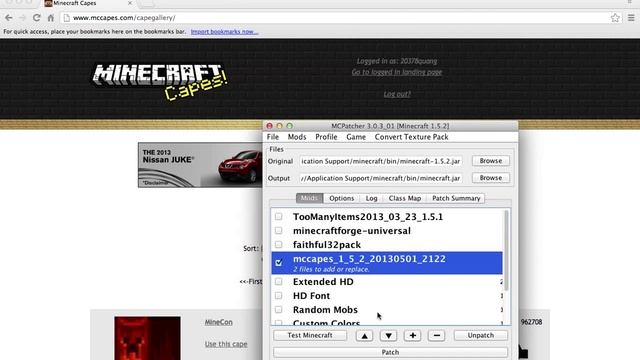The image size is (640, 360).
Task: Move selected mod down with down arrow
Action: [389, 336]
